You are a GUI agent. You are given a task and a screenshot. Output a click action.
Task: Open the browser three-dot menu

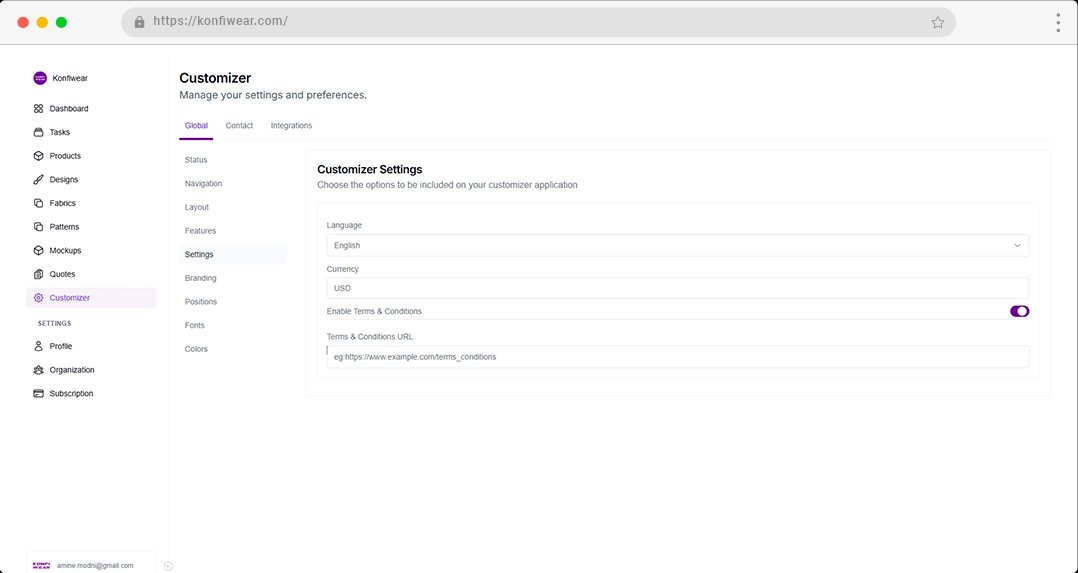point(1057,22)
